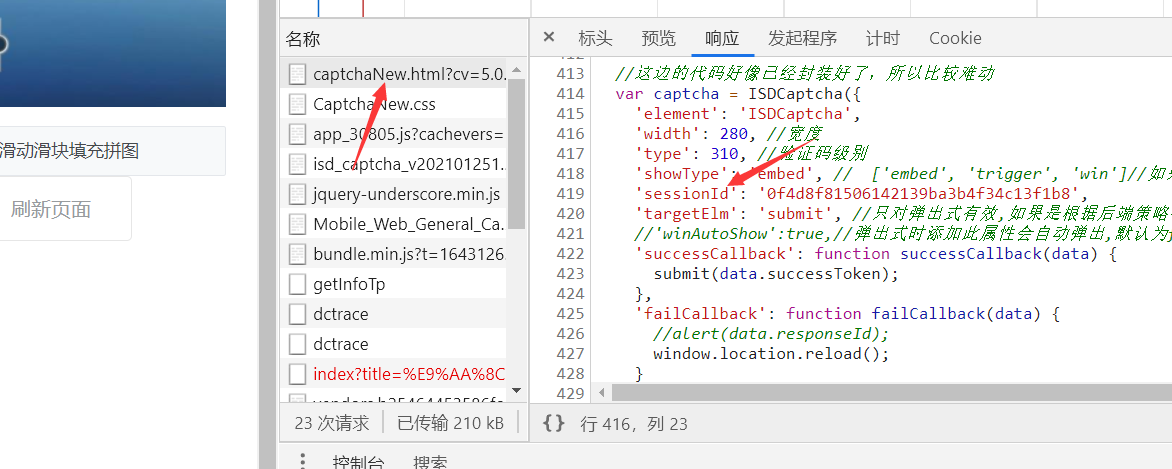Click the file icon beside captchaNew.html
This screenshot has width=1172, height=469.
coord(297,74)
